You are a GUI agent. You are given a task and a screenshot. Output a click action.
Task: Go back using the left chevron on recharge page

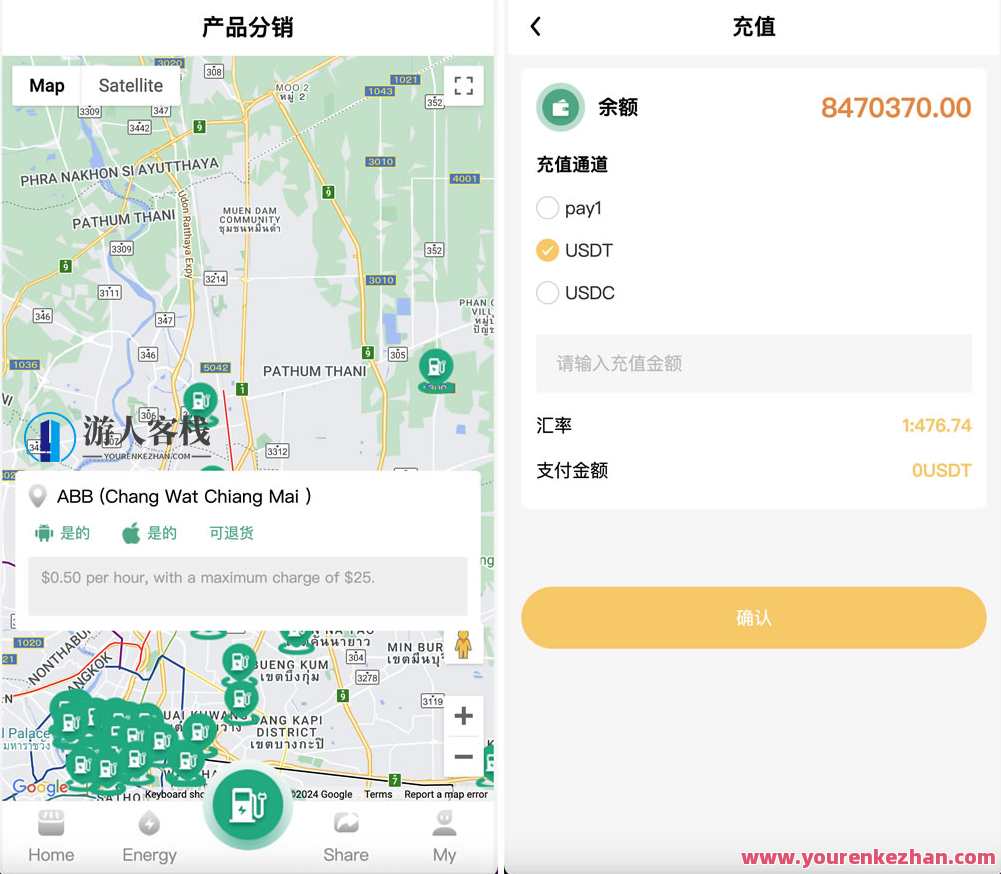point(536,27)
